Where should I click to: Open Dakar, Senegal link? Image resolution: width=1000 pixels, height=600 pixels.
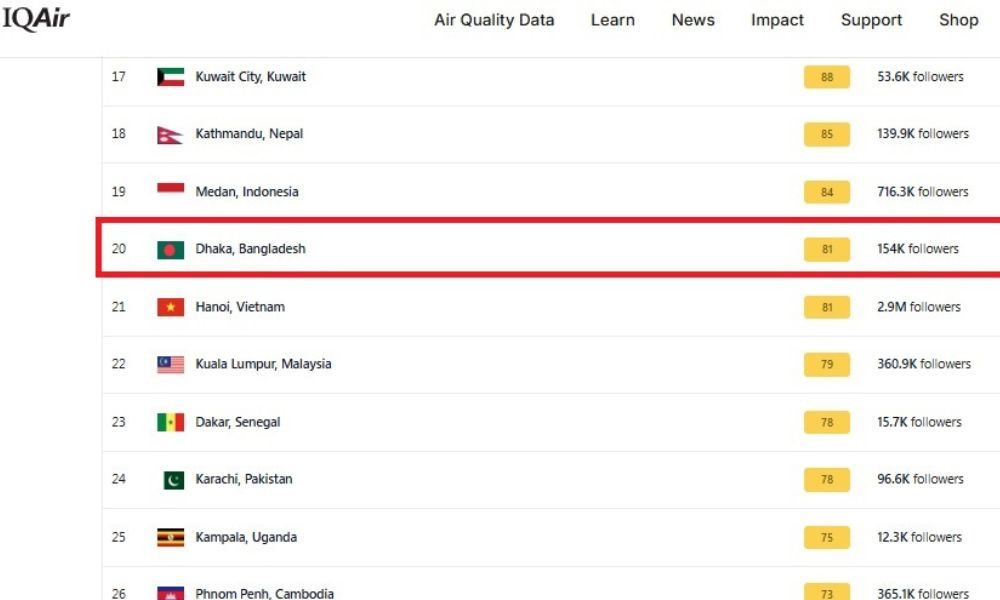point(238,422)
